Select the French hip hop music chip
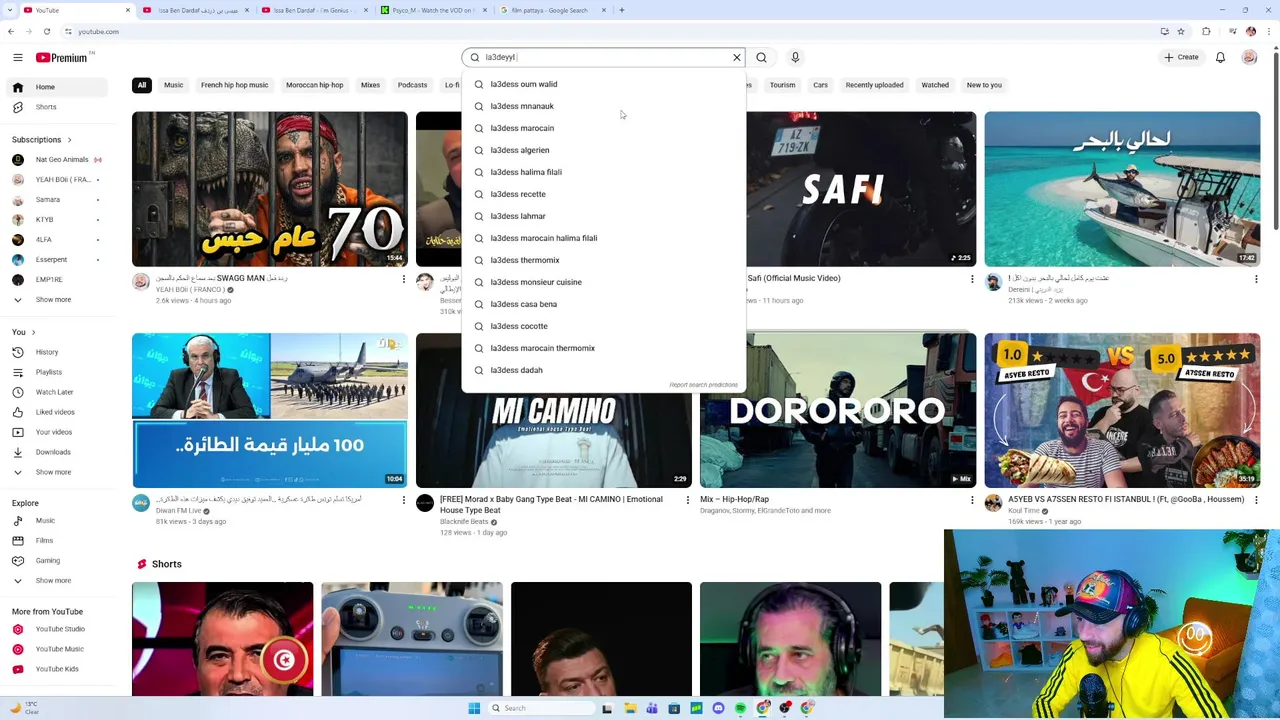The image size is (1280, 720). [234, 85]
